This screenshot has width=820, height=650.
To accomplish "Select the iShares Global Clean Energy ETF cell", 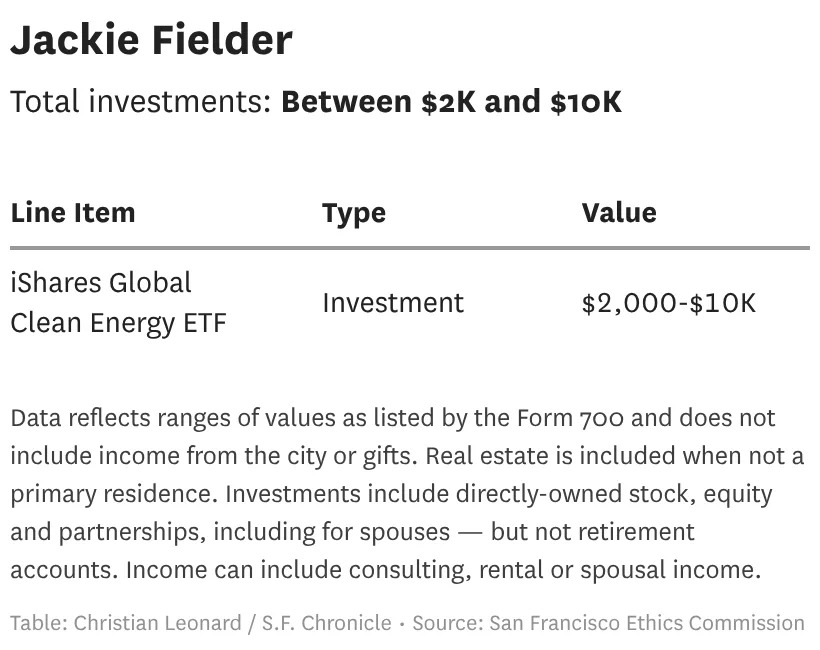I will [x=118, y=303].
